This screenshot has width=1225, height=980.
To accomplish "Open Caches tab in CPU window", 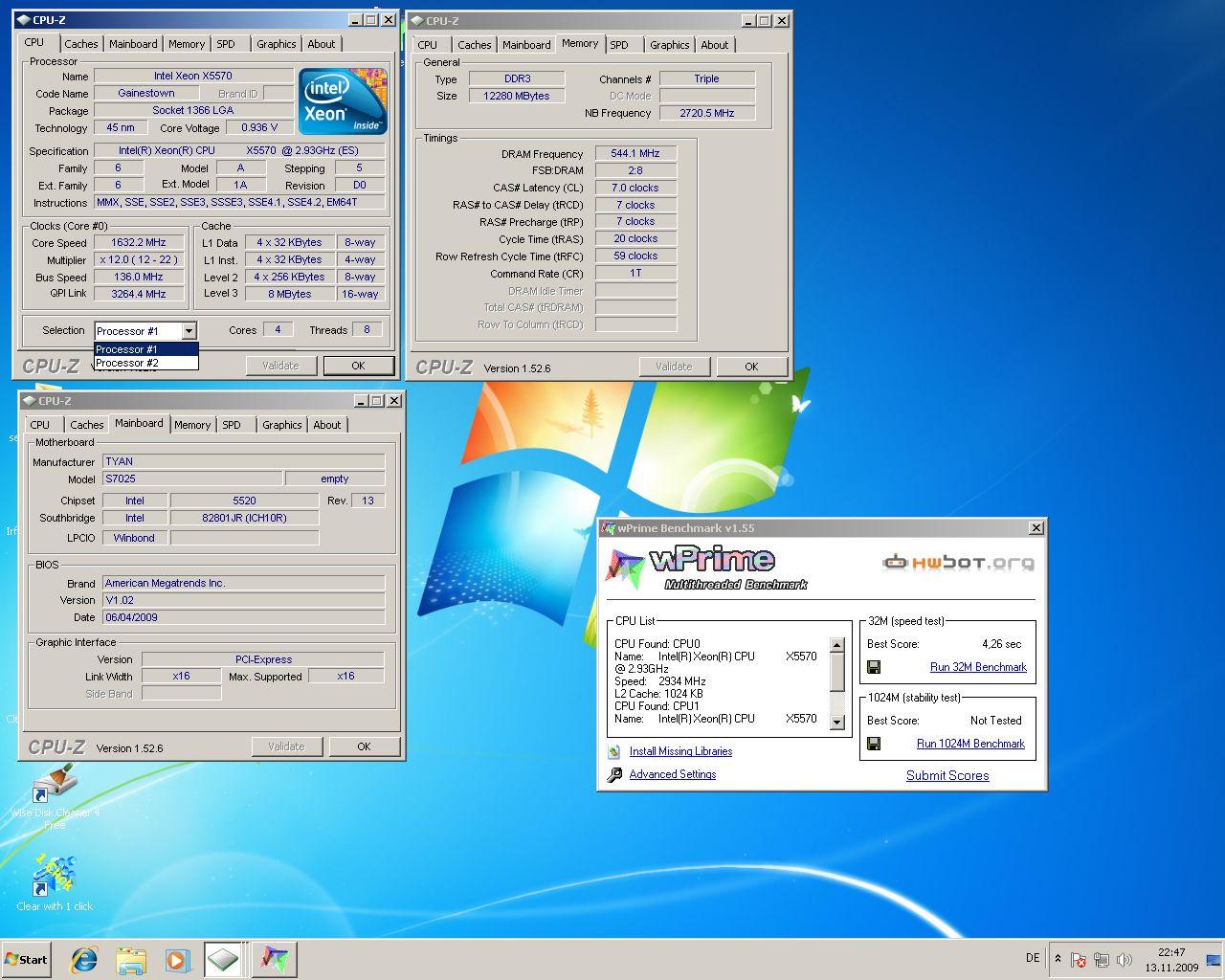I will coord(80,44).
